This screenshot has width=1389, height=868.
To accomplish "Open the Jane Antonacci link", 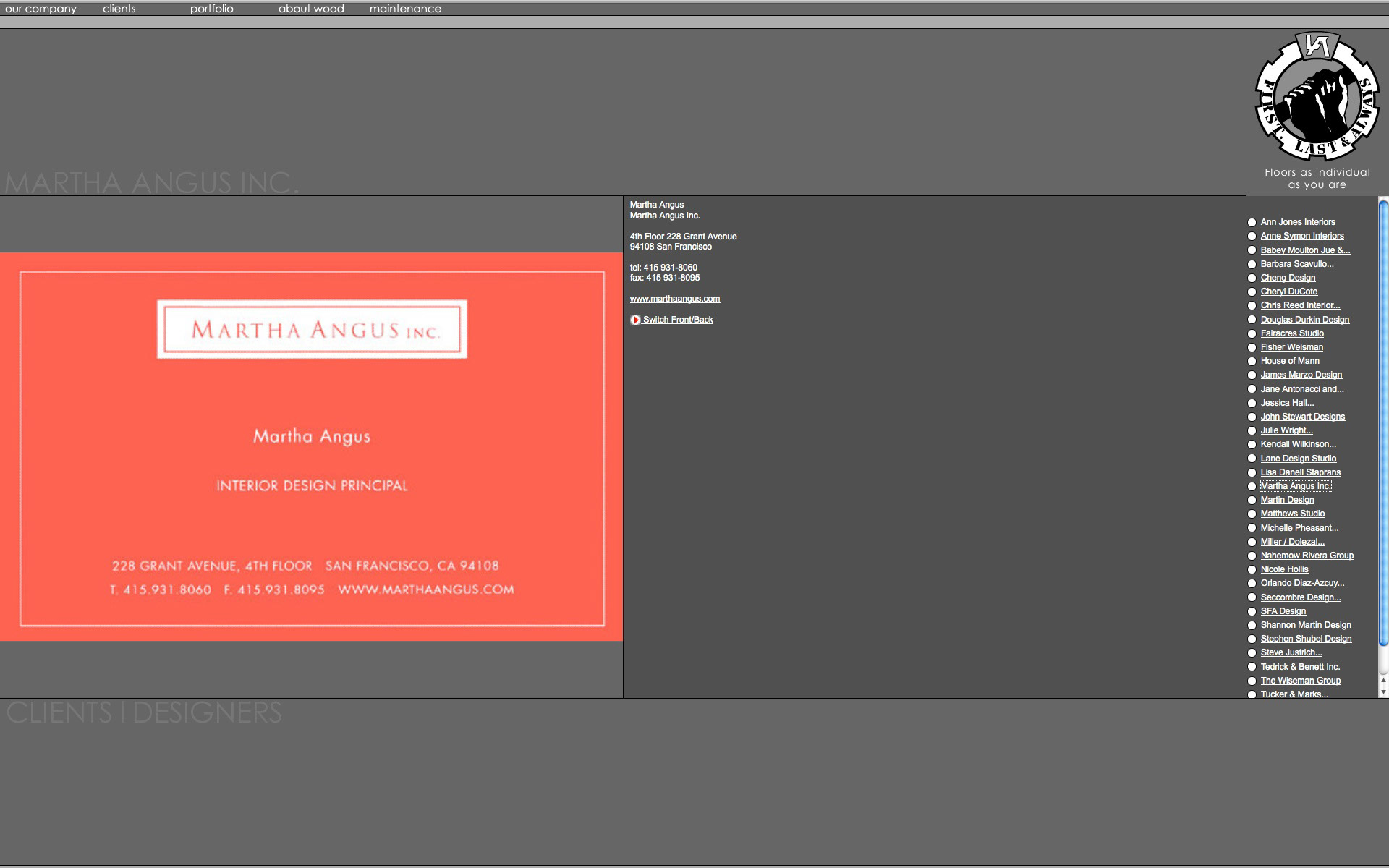I will [x=1302, y=389].
